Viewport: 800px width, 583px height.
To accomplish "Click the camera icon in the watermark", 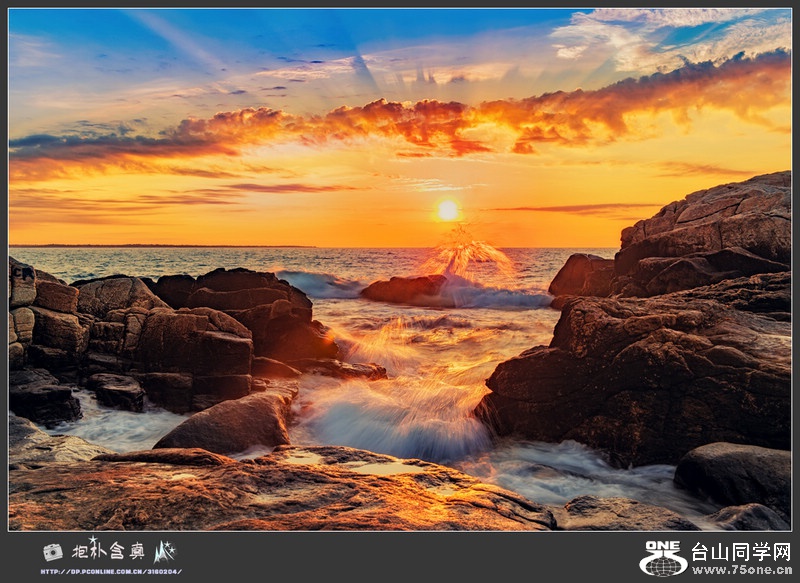I will (x=52, y=552).
